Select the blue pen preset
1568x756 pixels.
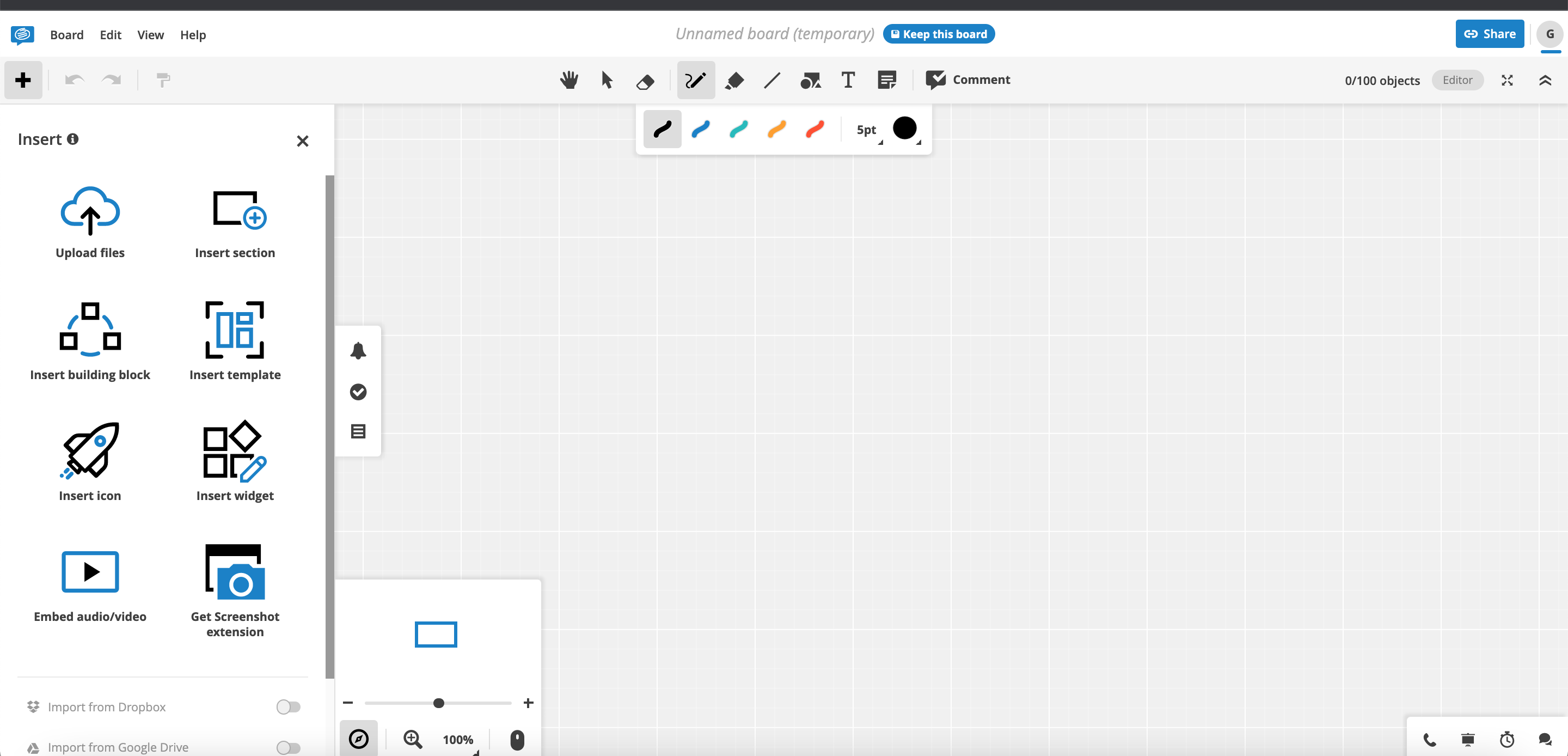(701, 129)
